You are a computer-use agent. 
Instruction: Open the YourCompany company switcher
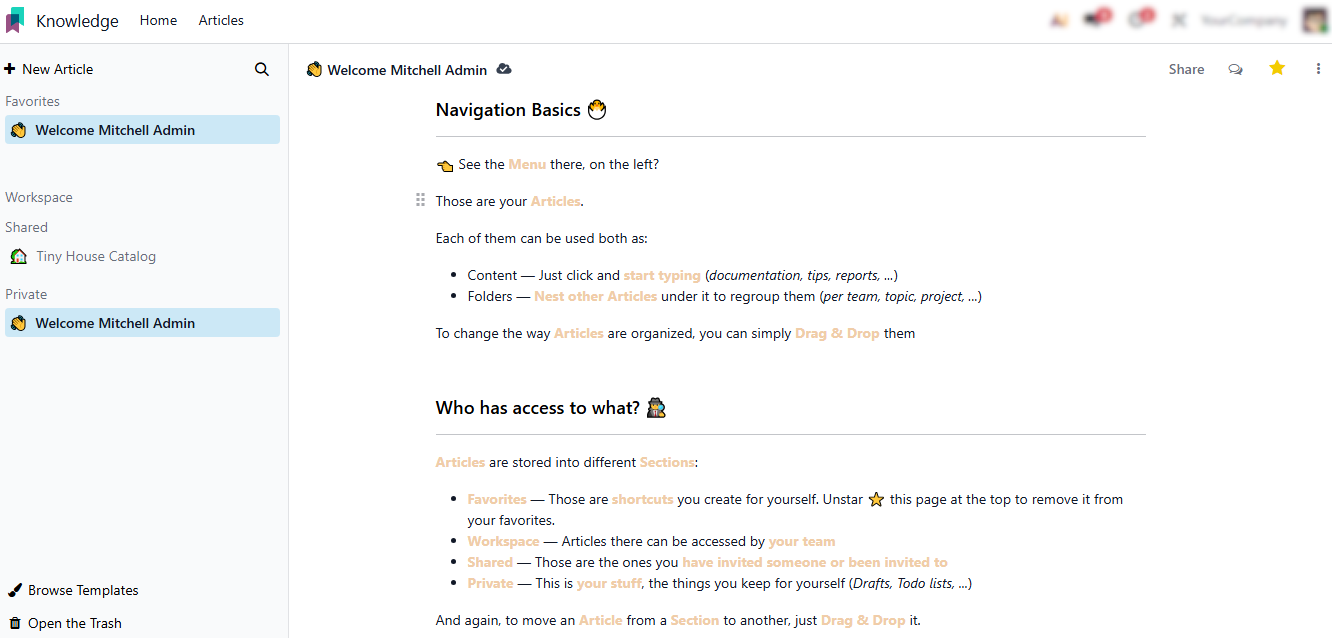1243,20
